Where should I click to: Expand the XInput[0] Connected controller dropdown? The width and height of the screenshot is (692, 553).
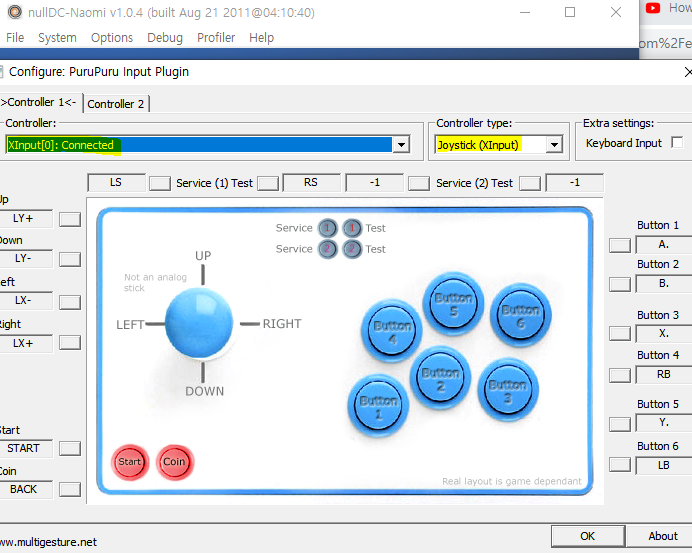click(401, 144)
